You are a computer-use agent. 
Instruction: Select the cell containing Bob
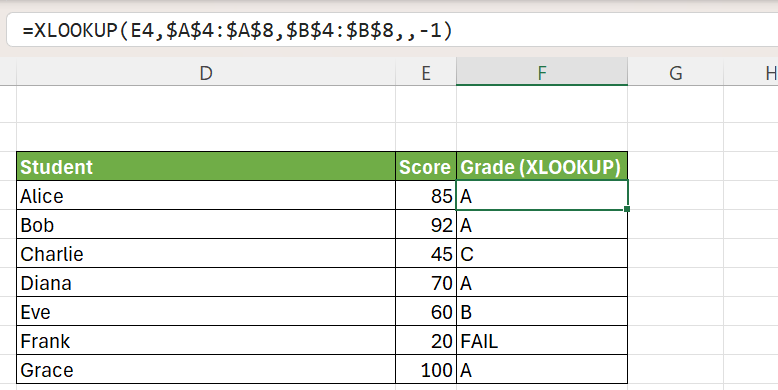[206, 224]
